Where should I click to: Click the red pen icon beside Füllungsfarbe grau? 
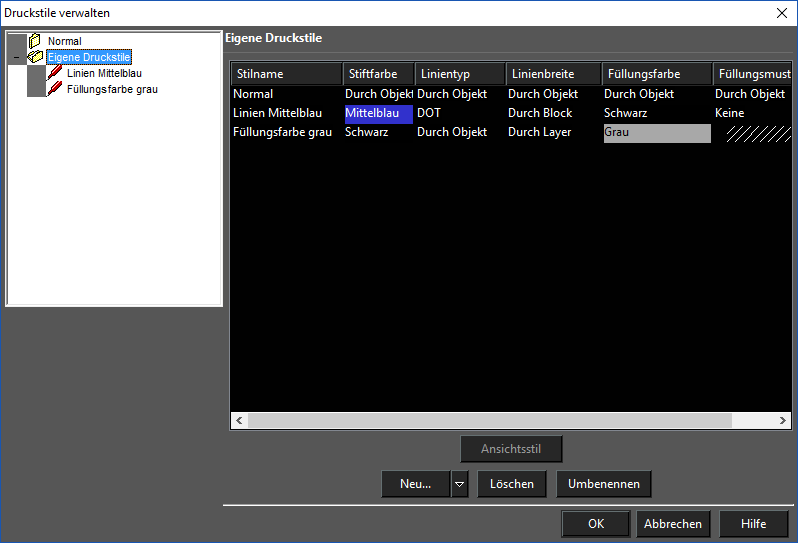tap(54, 89)
